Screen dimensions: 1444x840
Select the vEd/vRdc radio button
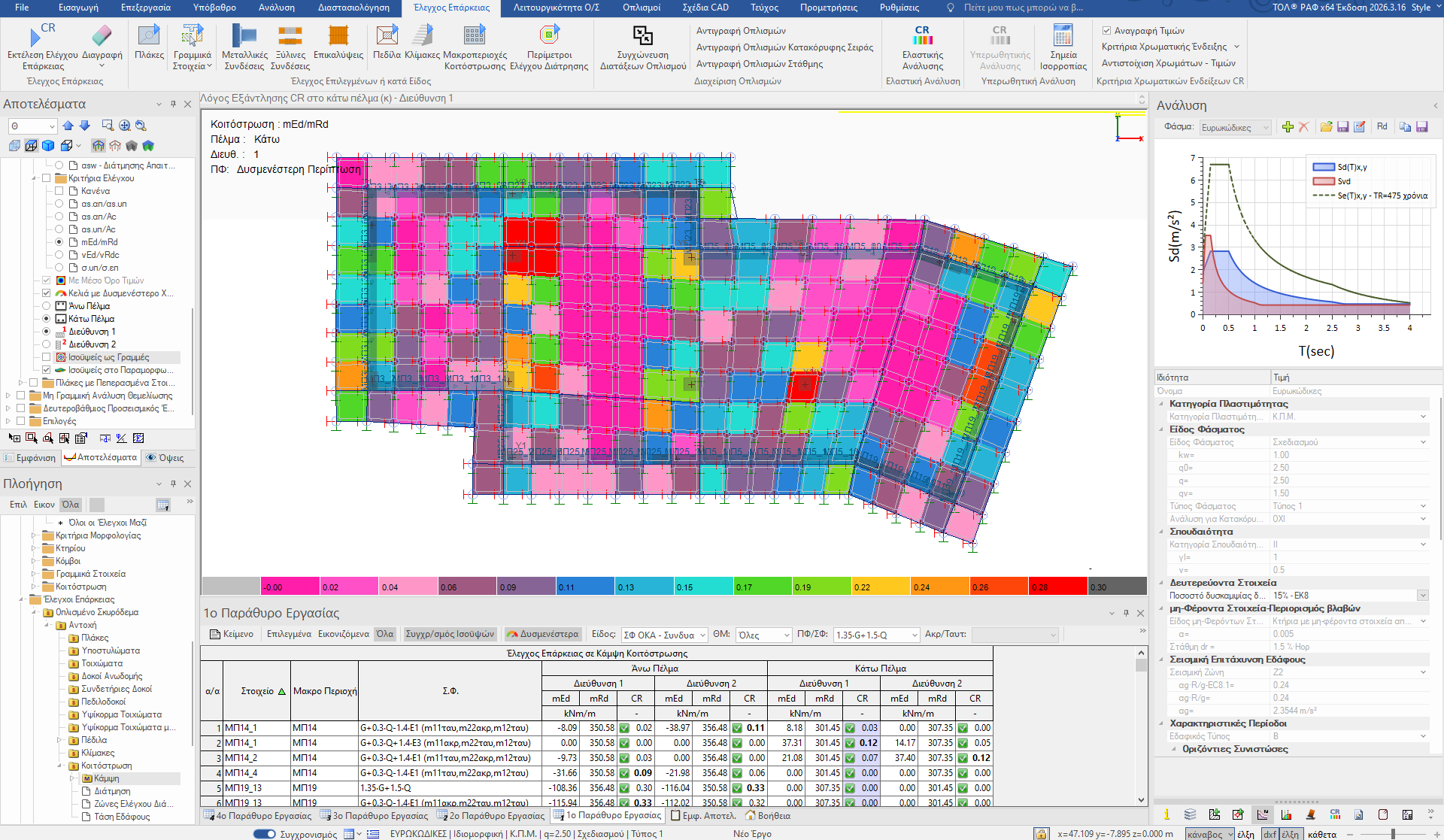coord(59,255)
